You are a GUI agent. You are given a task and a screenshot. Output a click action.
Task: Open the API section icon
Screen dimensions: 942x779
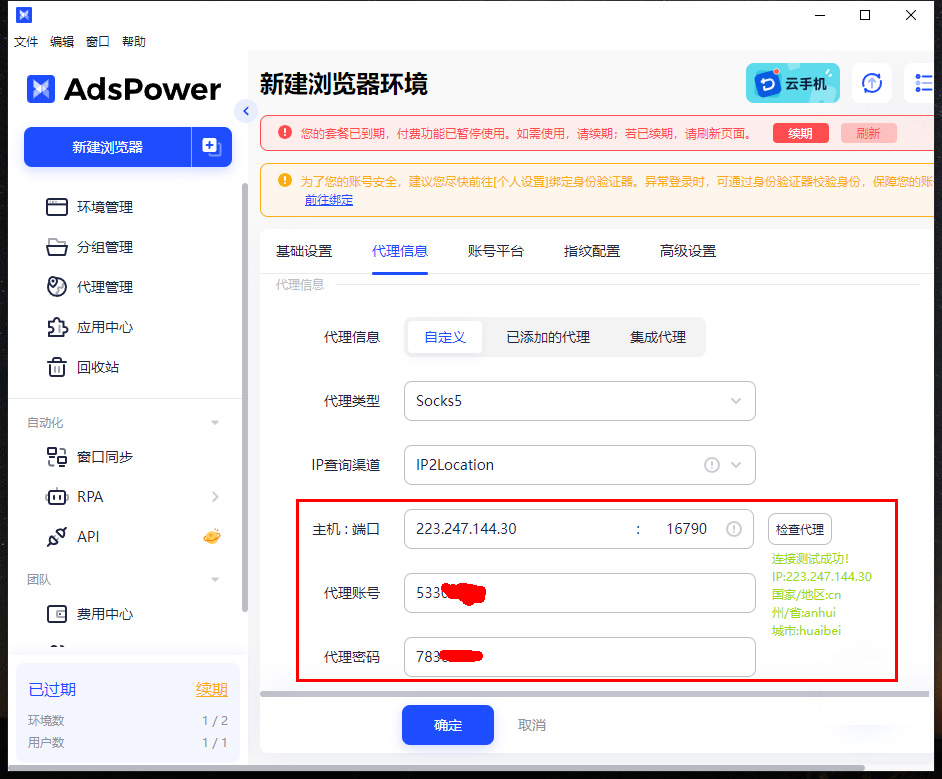tap(57, 537)
